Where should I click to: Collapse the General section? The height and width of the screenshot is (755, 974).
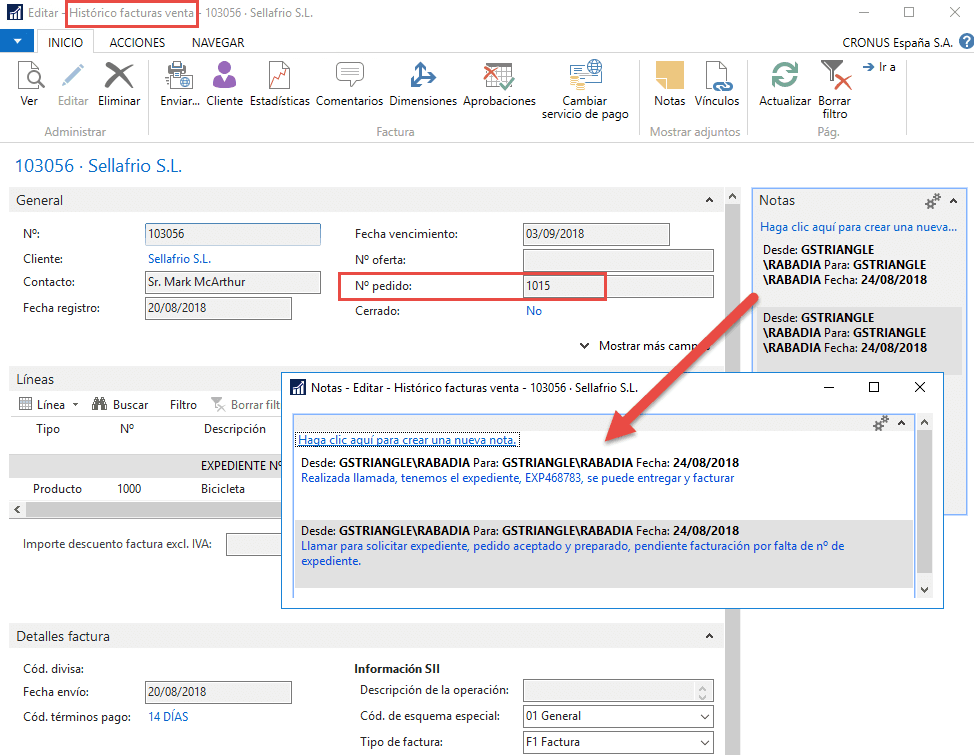[x=708, y=200]
